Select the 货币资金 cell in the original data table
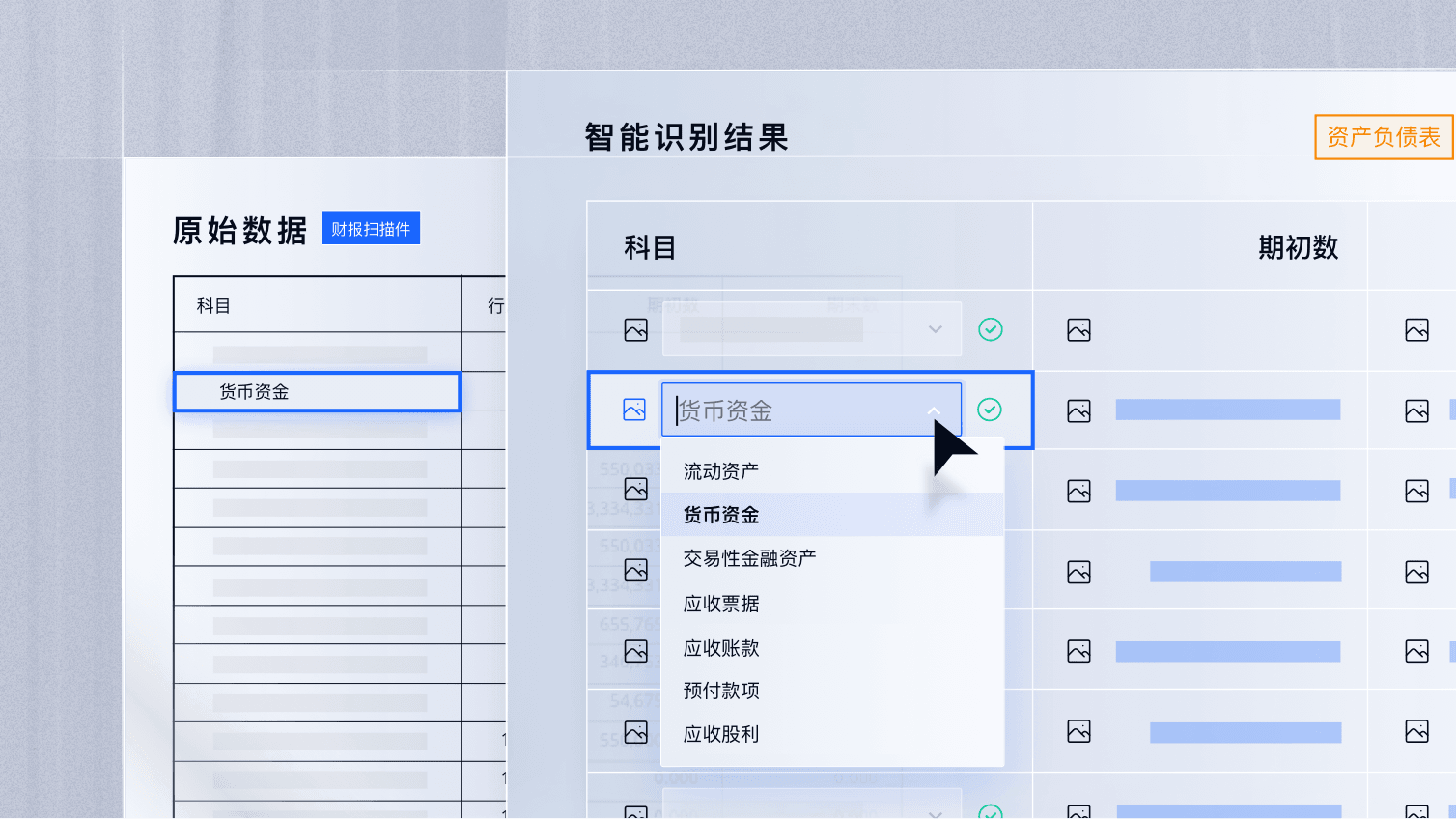1456x819 pixels. click(x=317, y=391)
